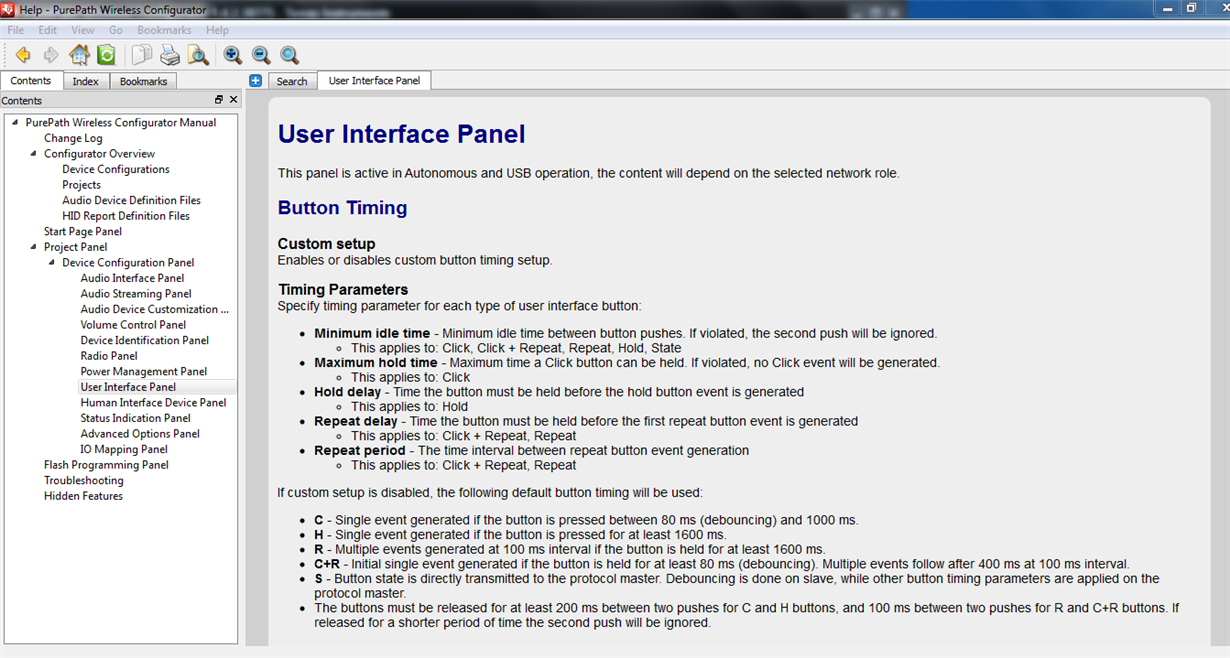Open the Power Management Panel topic
Screen dimensions: 1230x658
pyautogui.click(x=144, y=371)
